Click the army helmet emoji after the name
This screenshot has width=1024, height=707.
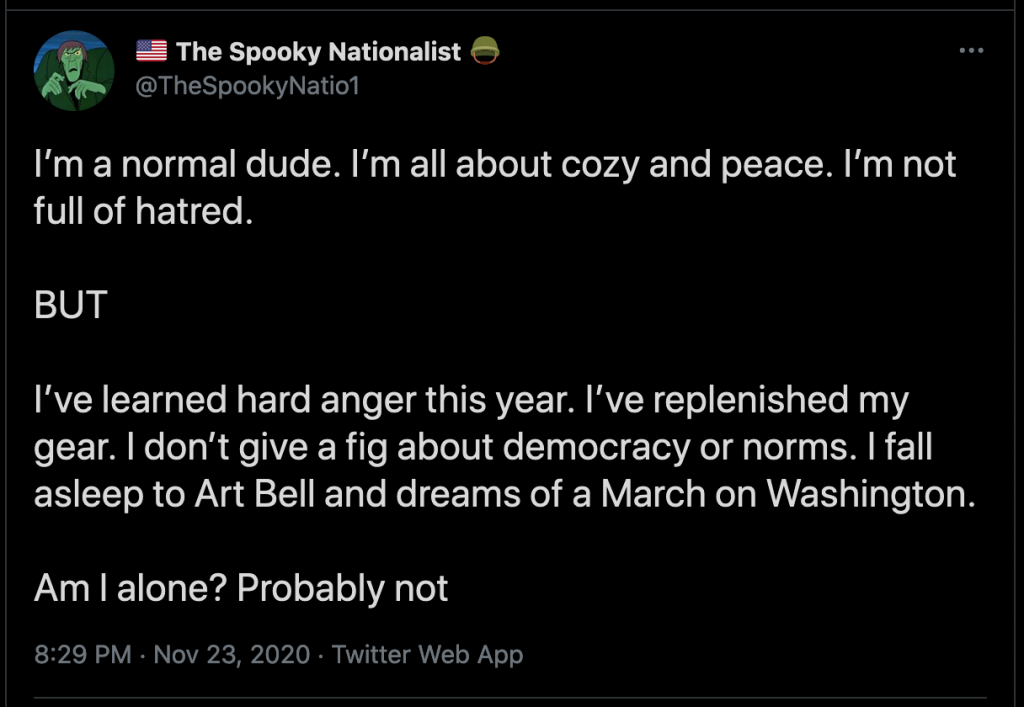[x=485, y=50]
